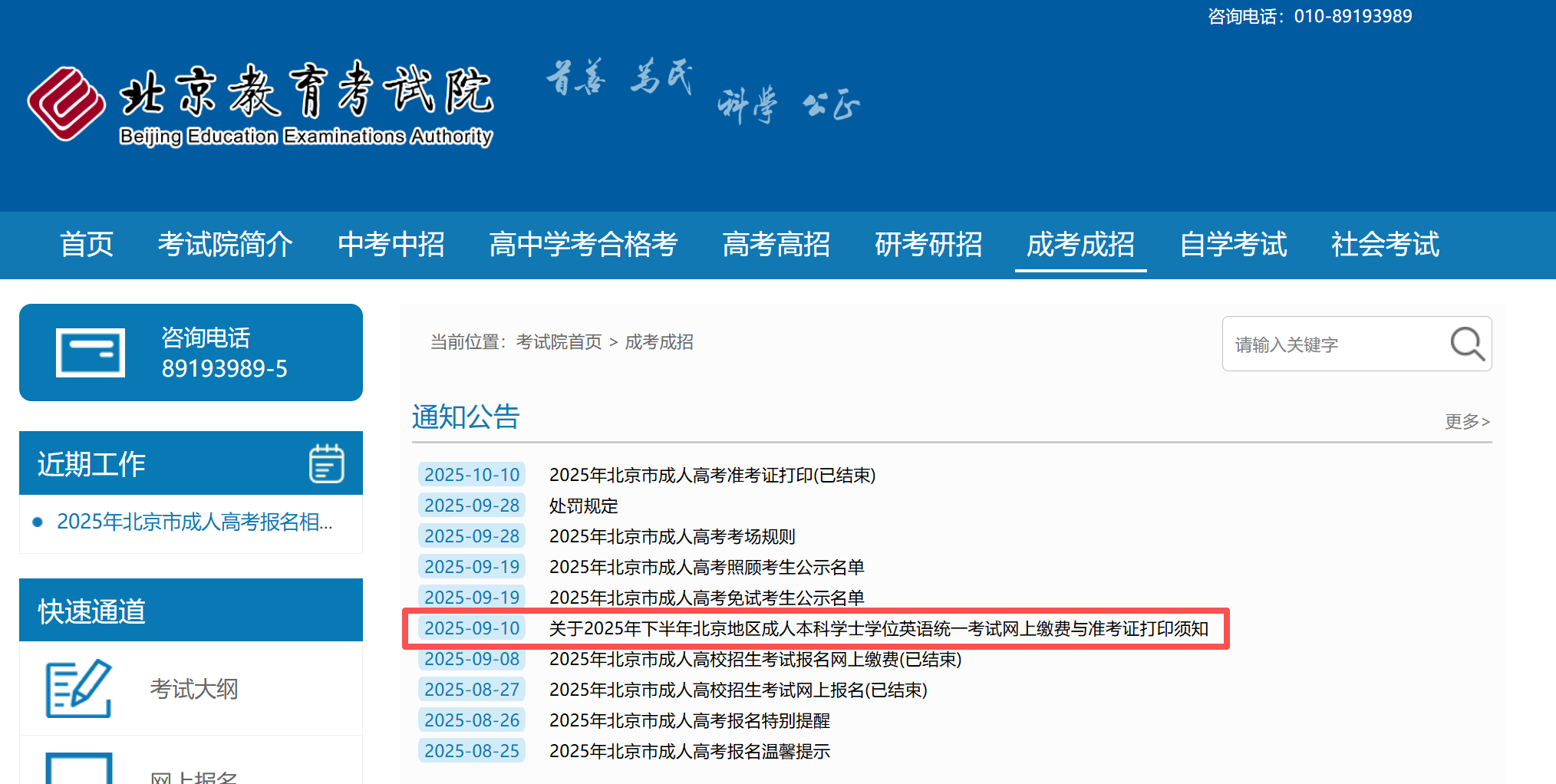Click 考试院首页 in the breadcrumb
This screenshot has height=784, width=1556.
[559, 342]
